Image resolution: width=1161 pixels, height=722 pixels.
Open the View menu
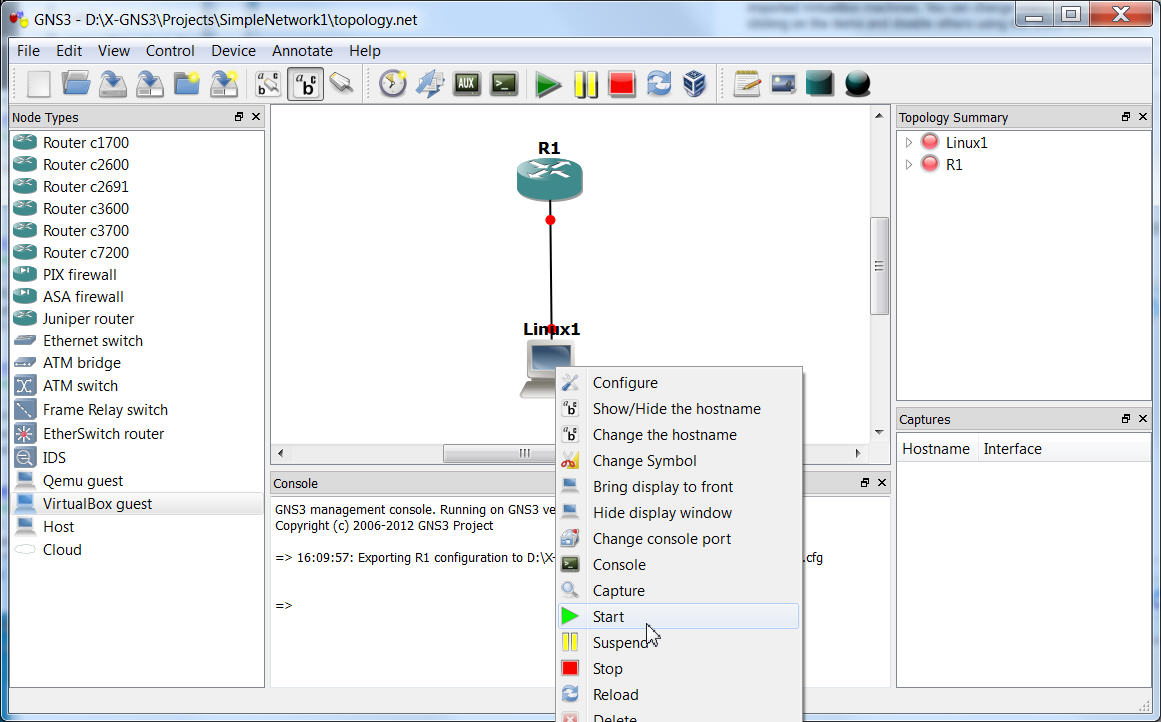pyautogui.click(x=114, y=50)
